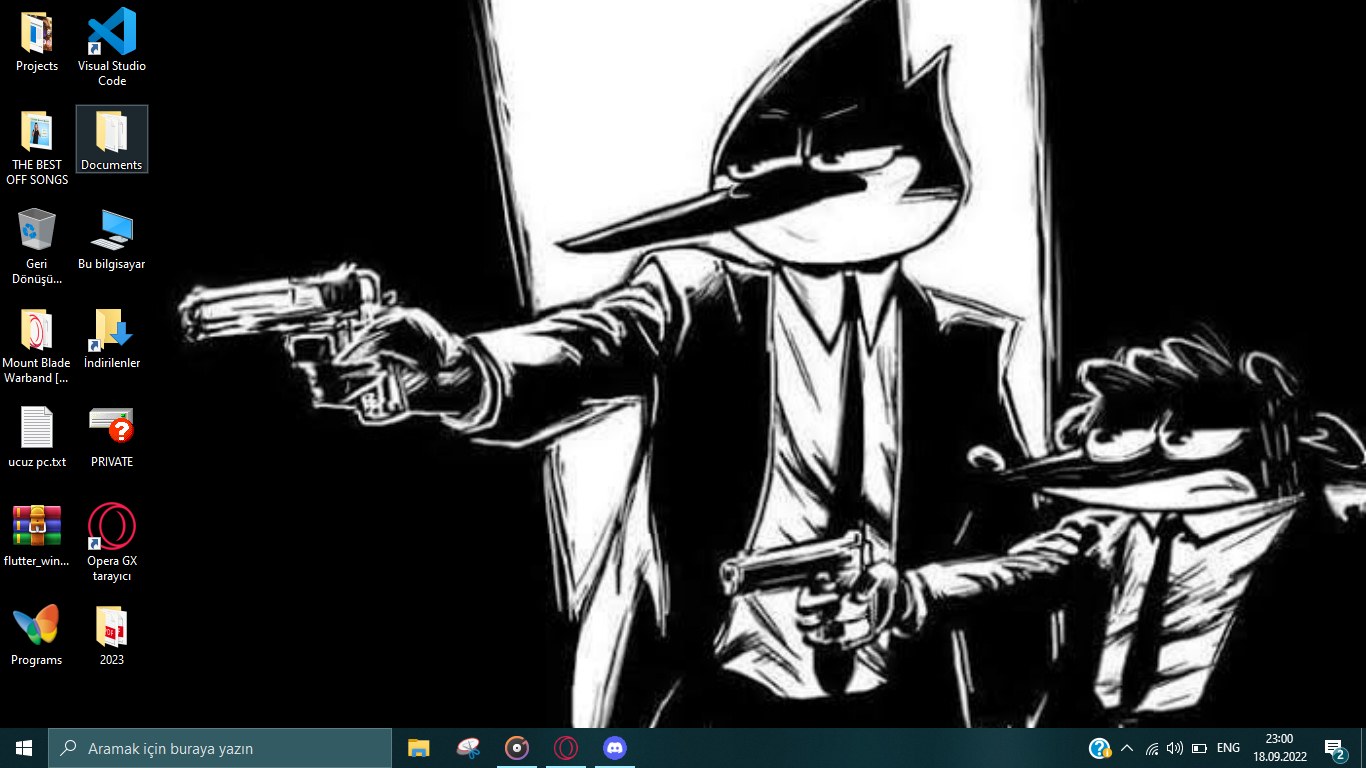Screen dimensions: 1366x768
Task: Select the Opera GX tarayıcı desktop shortcut
Action: (x=112, y=542)
